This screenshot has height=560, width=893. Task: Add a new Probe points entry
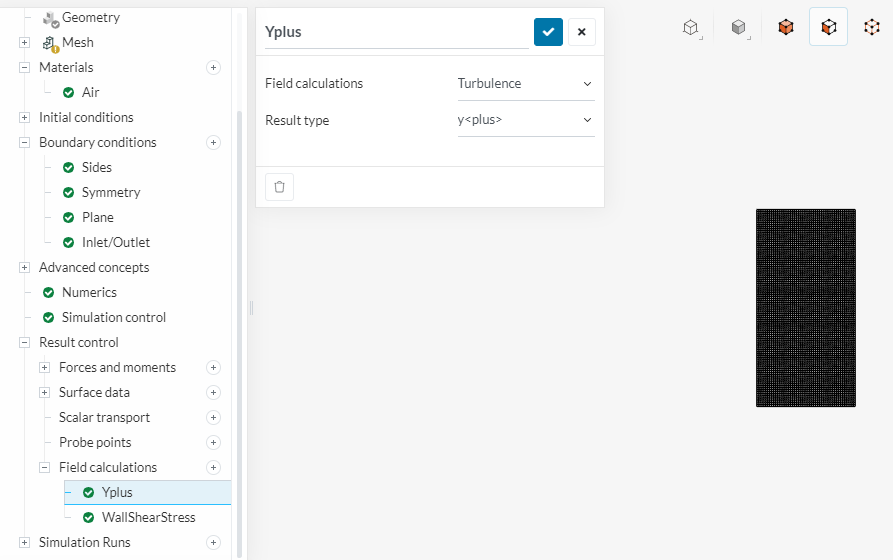[x=213, y=442]
